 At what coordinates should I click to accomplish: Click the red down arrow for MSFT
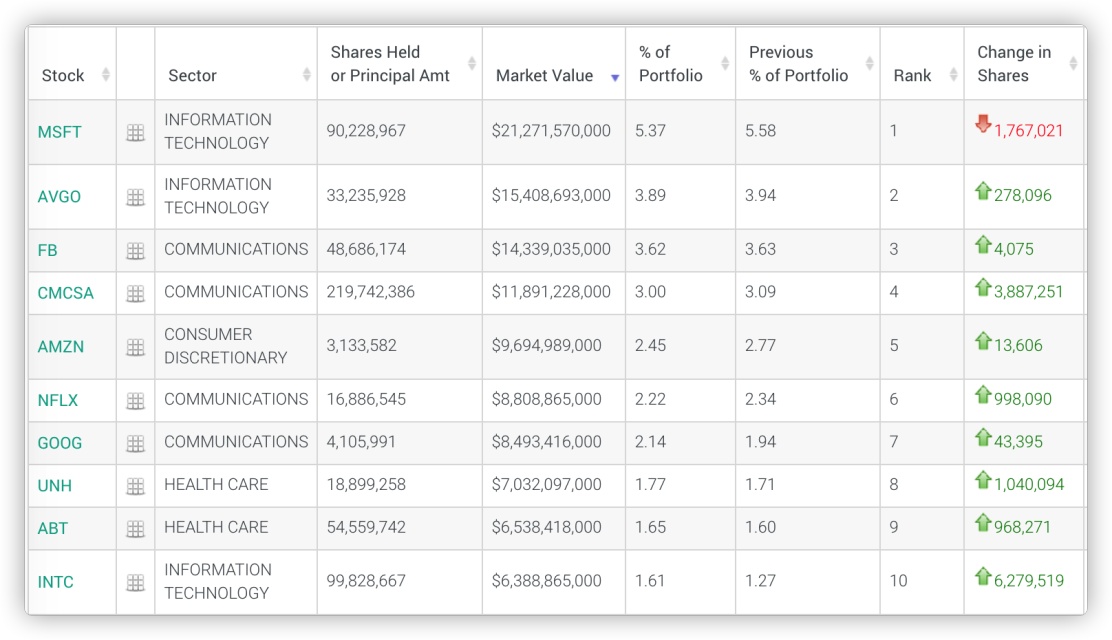click(983, 125)
